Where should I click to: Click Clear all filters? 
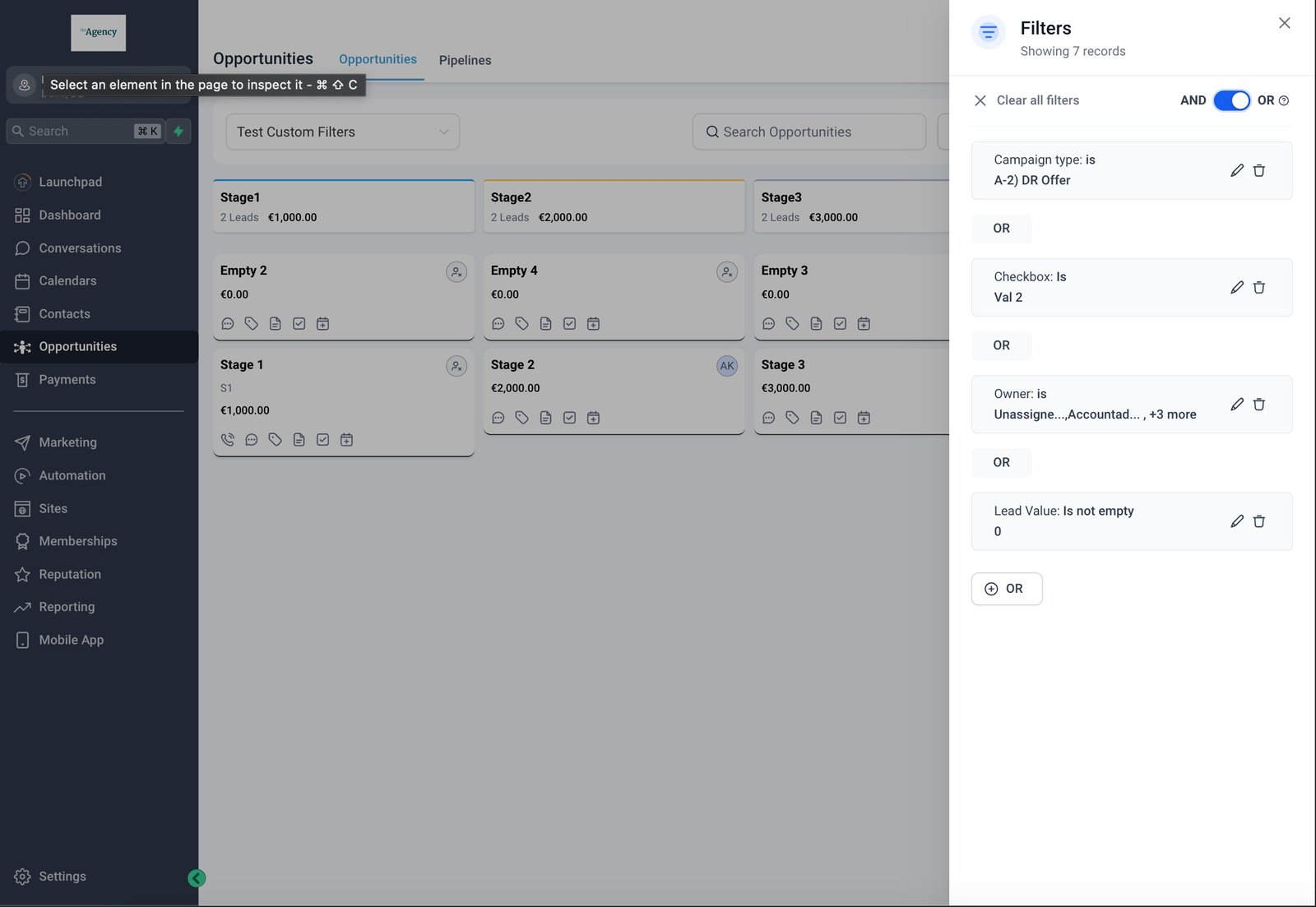[1027, 100]
